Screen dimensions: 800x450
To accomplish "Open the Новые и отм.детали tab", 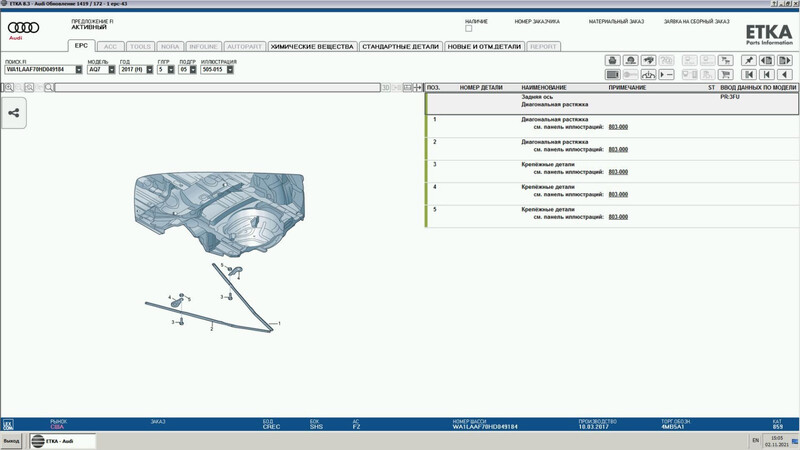I will coord(484,46).
